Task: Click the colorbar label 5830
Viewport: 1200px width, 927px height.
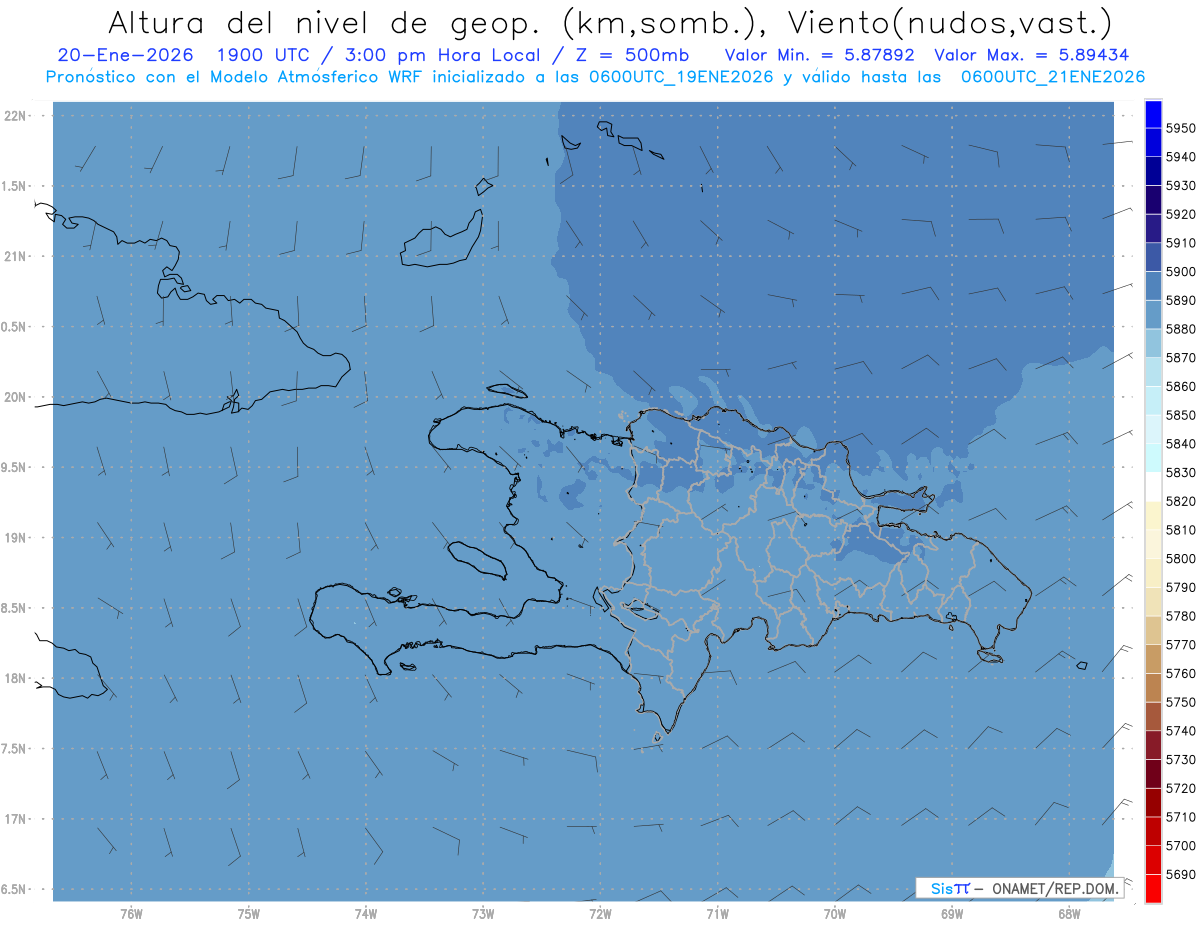Action: point(1181,473)
